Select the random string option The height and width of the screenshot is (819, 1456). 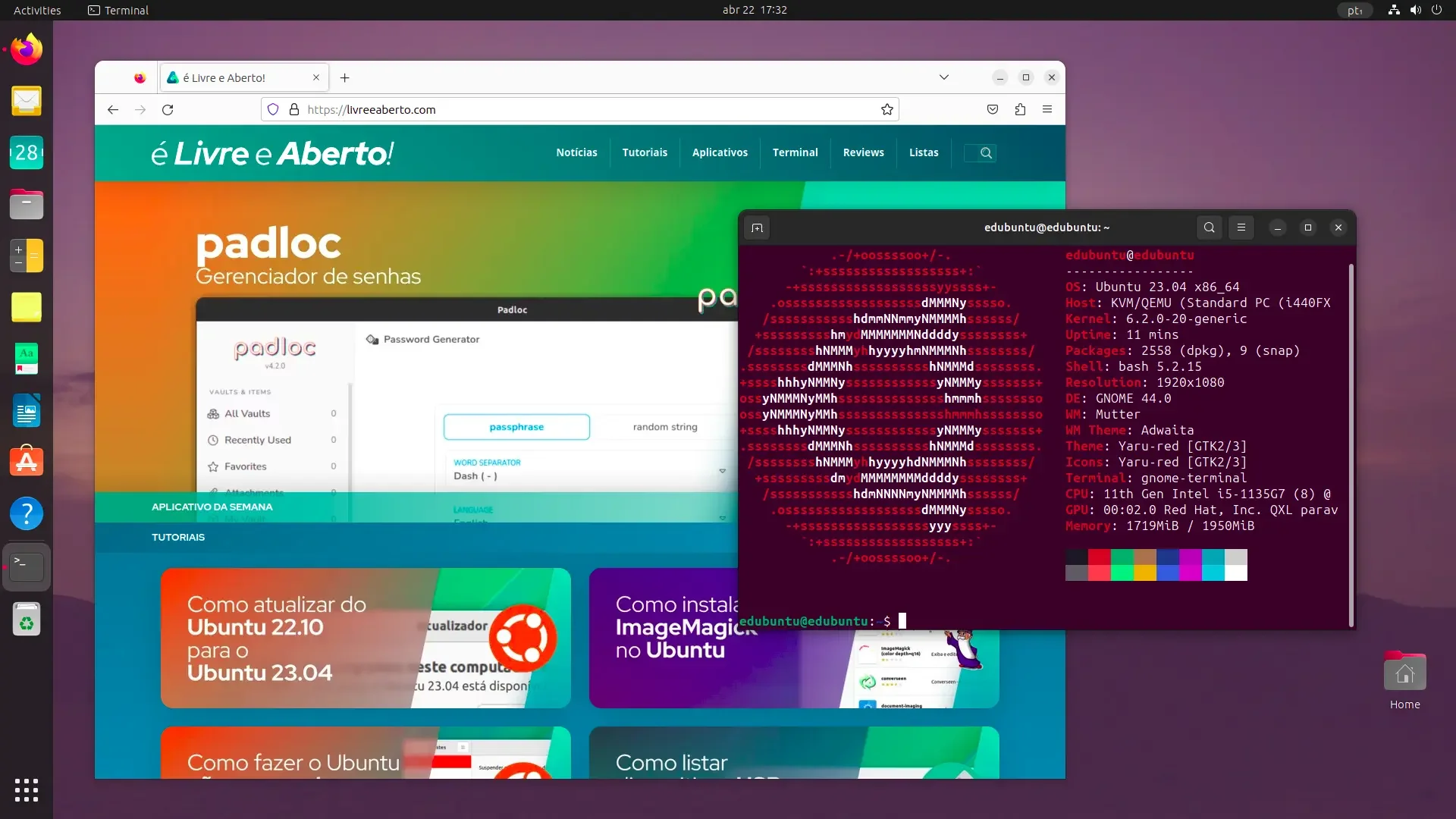[665, 427]
